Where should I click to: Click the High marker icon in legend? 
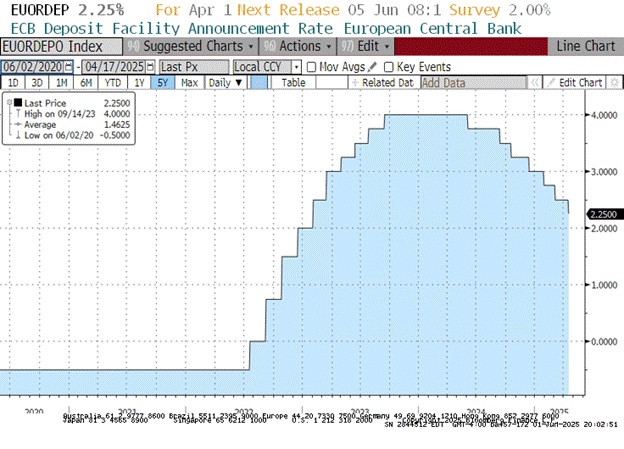tap(18, 114)
